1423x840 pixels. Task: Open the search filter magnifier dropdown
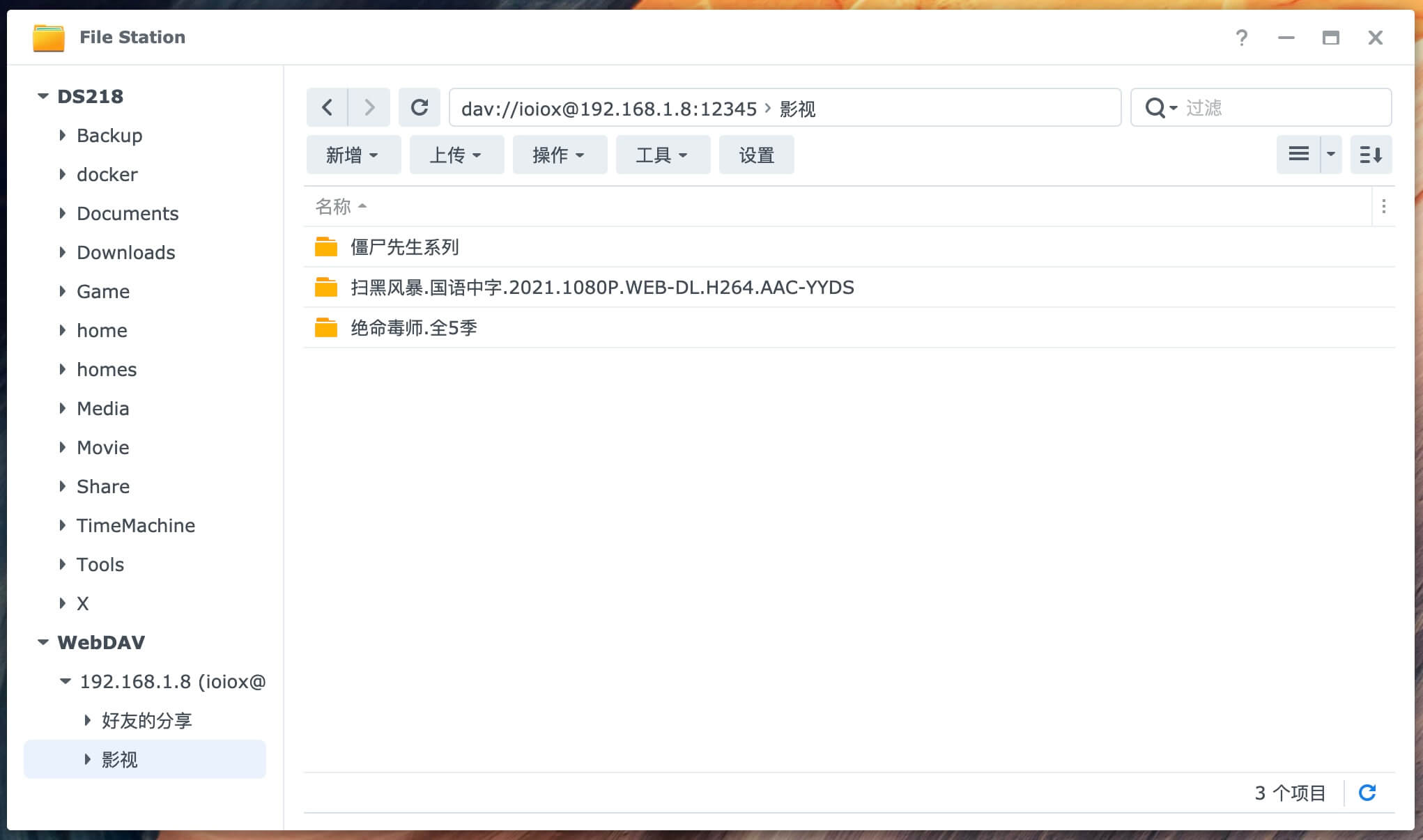(1160, 108)
